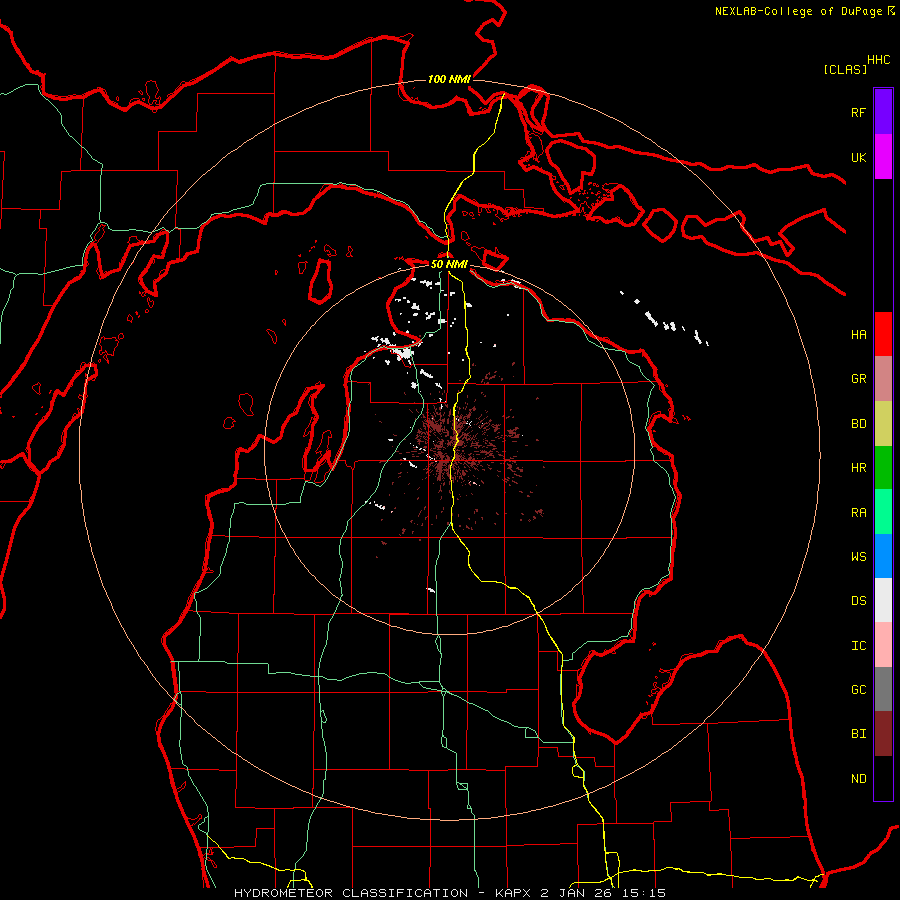Click the HR legend label
This screenshot has width=900, height=900.
[x=858, y=468]
